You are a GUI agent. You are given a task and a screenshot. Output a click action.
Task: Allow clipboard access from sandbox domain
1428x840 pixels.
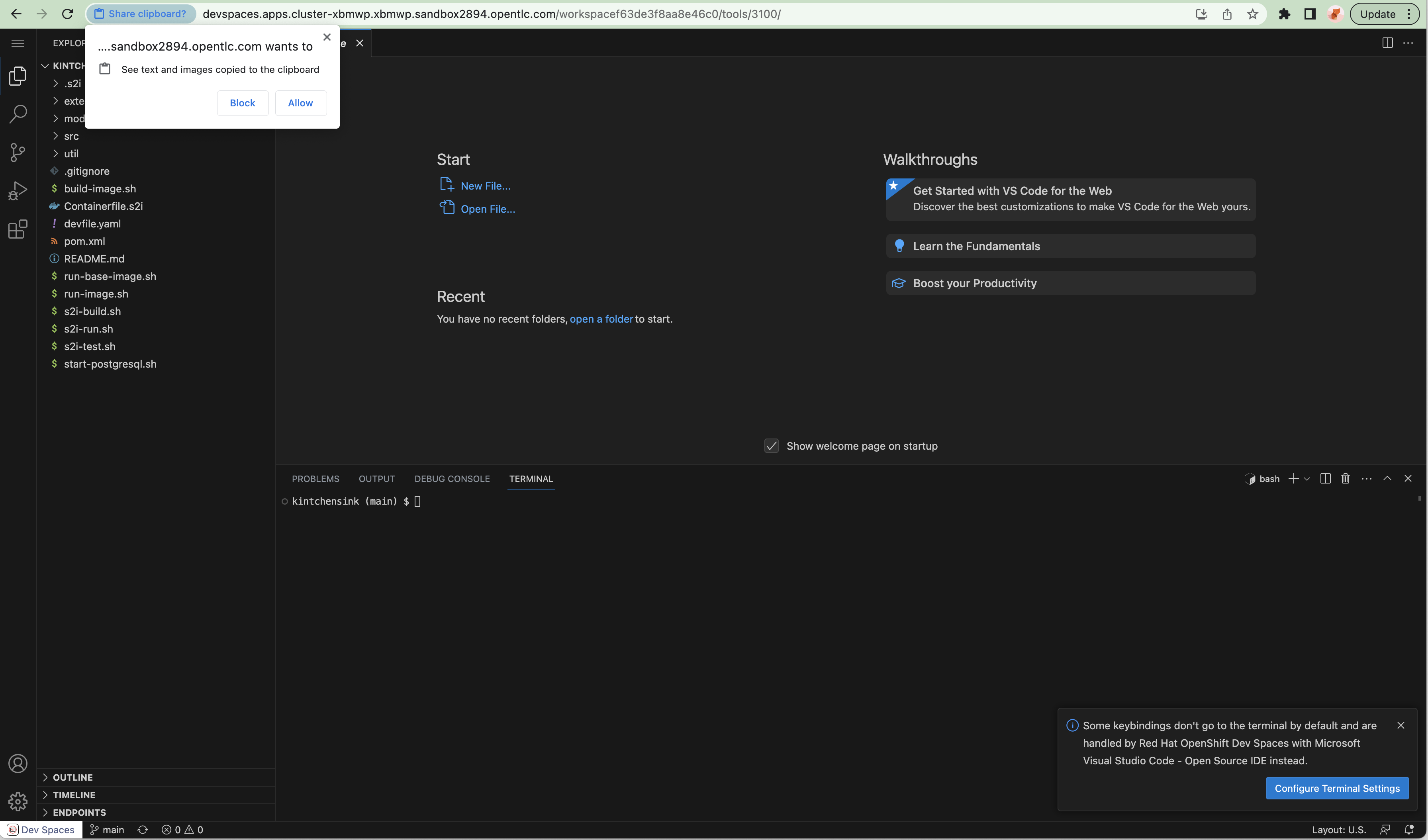click(x=300, y=102)
